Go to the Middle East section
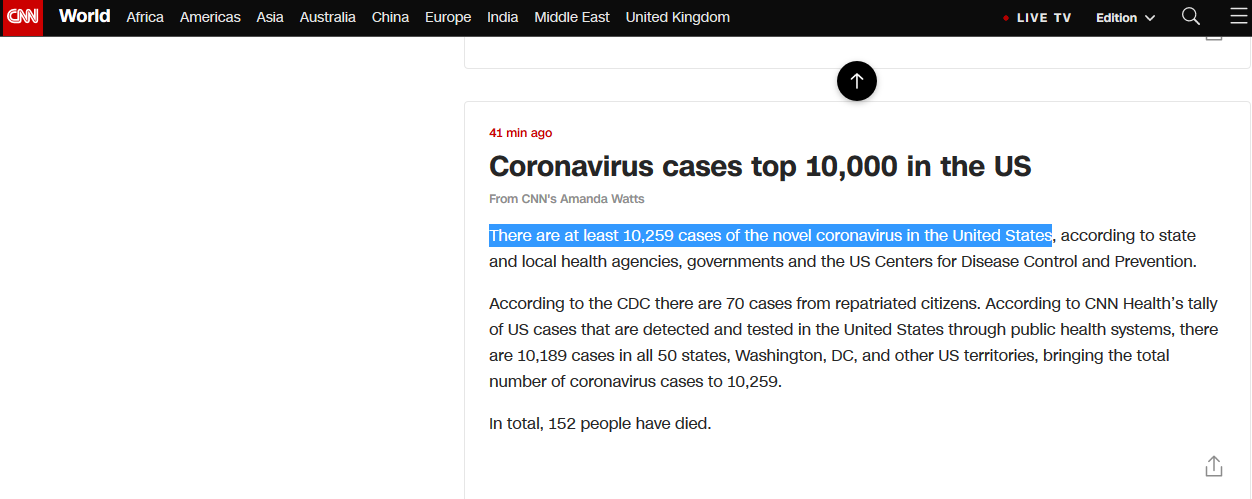This screenshot has height=499, width=1252. point(572,17)
